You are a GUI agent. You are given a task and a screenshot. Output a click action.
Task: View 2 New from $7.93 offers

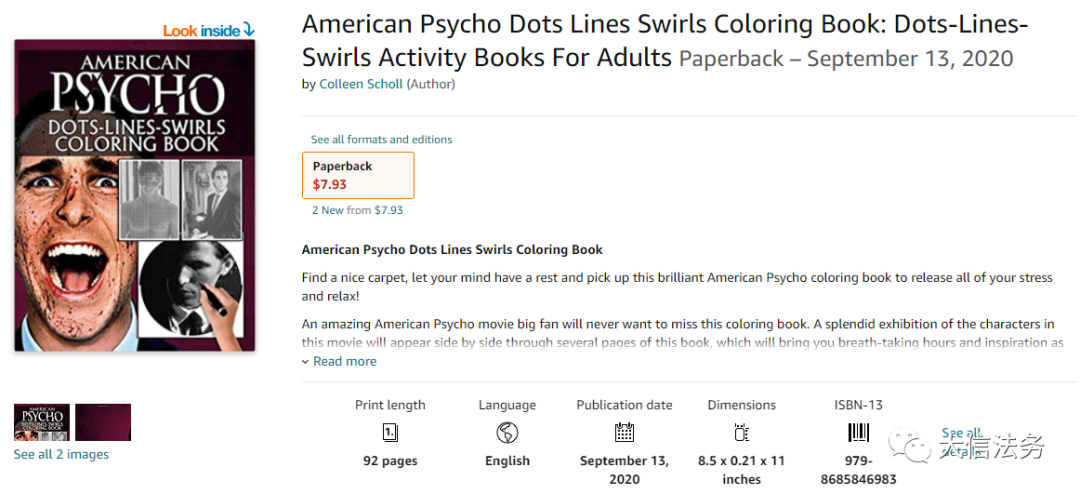[357, 210]
